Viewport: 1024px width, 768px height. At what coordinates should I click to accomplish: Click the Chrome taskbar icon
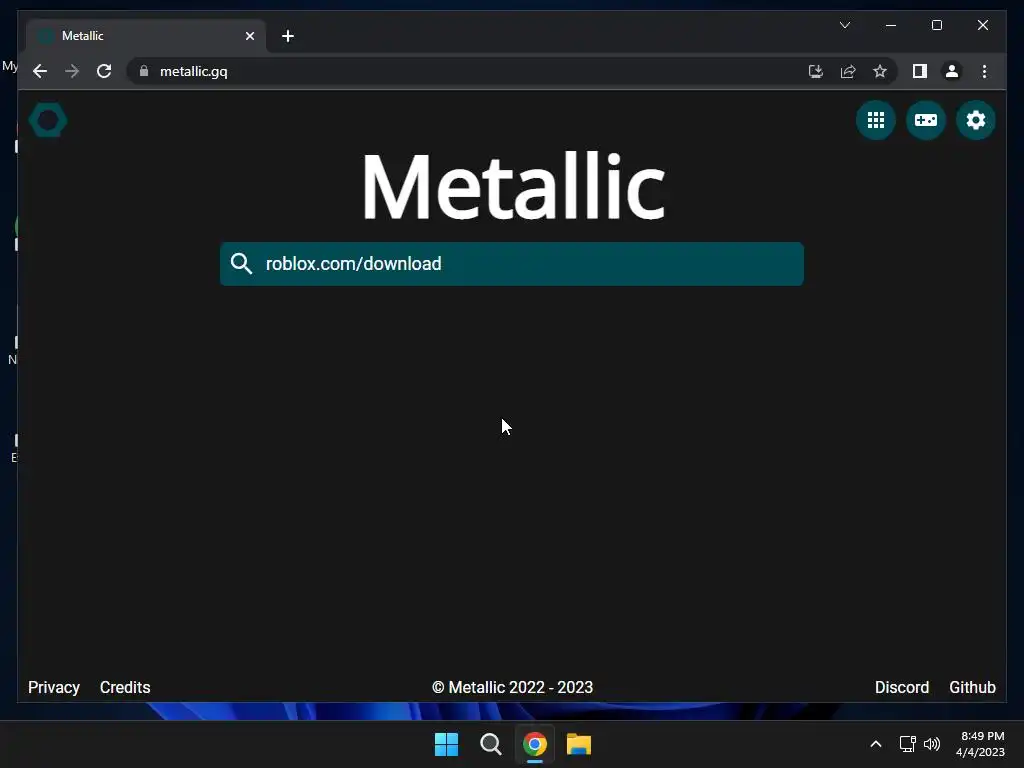point(534,744)
